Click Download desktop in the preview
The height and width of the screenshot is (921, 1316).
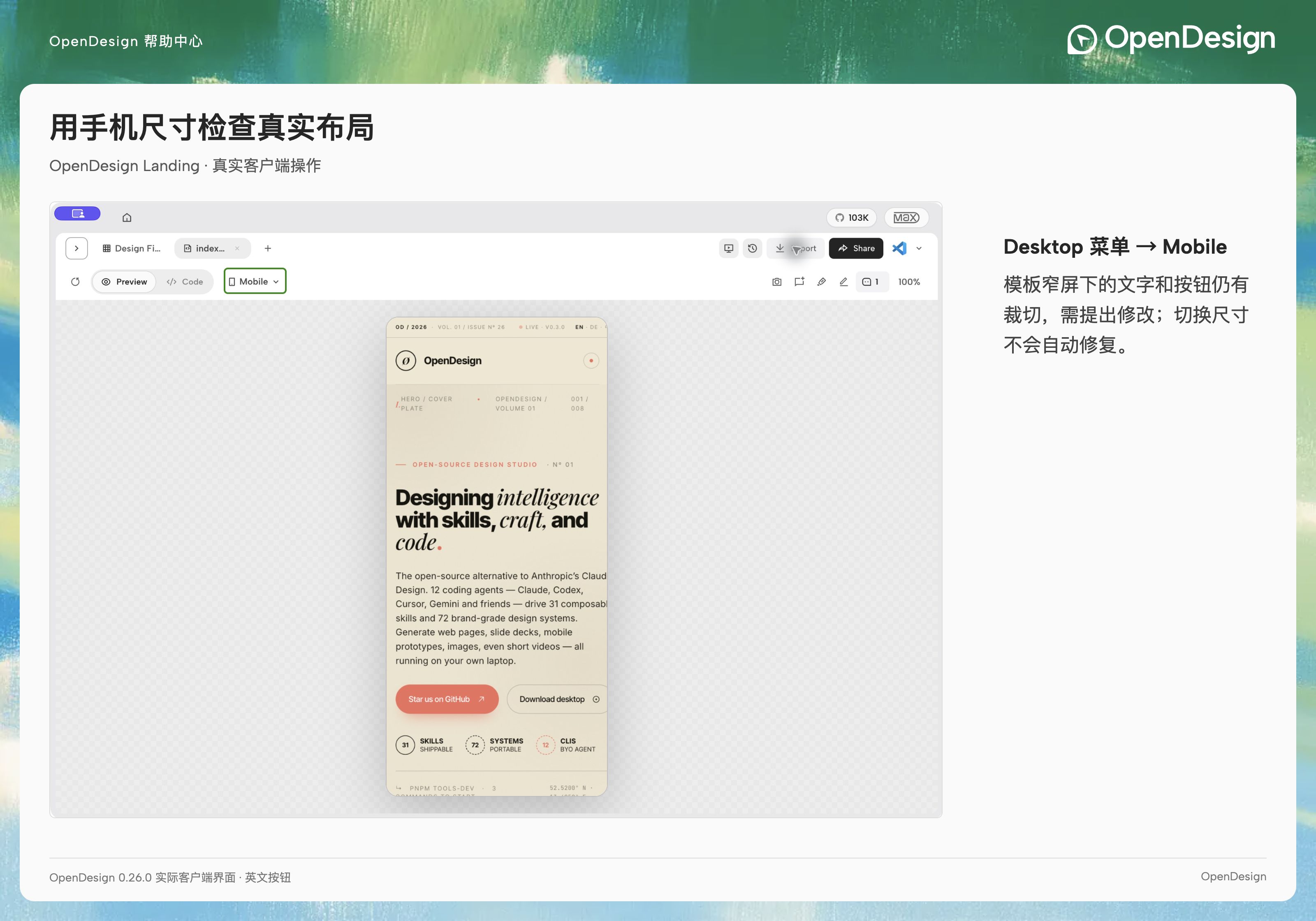[556, 699]
